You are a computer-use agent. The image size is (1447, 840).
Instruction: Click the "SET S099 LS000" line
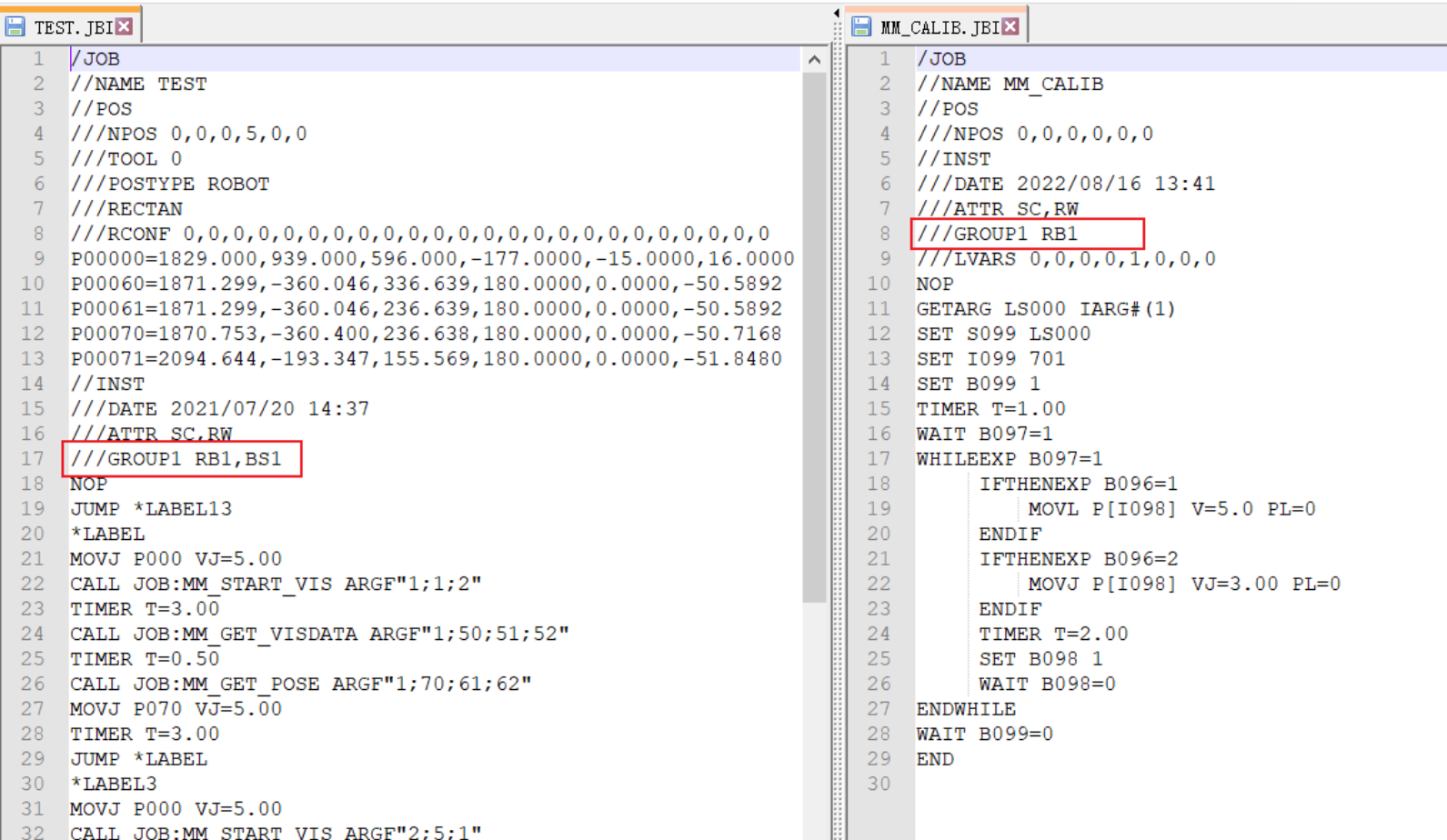(1004, 335)
